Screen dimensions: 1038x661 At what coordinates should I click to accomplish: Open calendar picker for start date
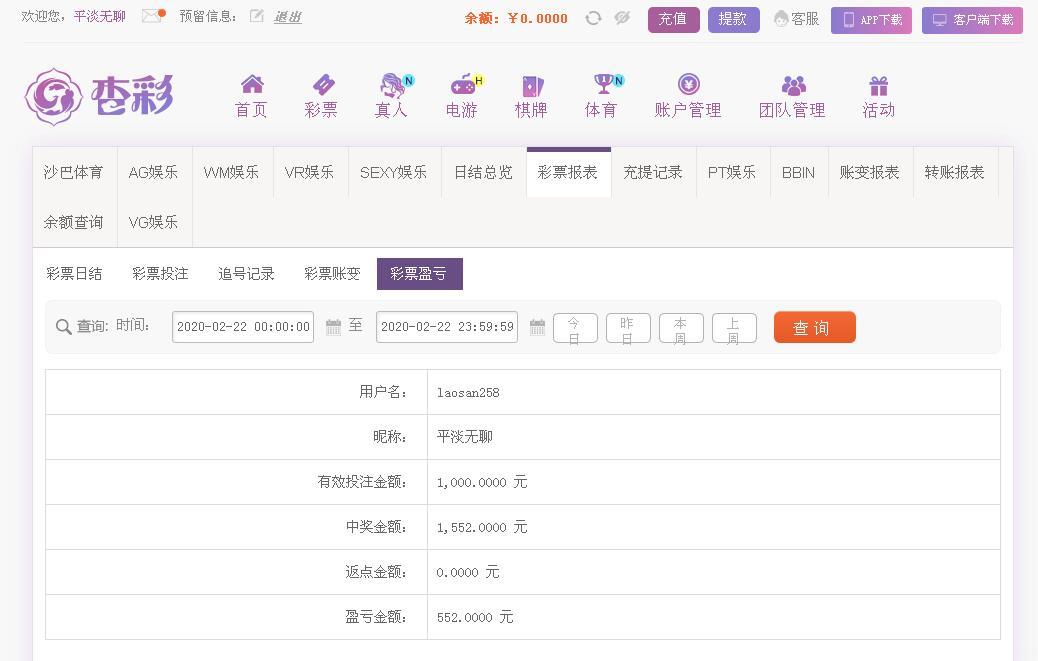point(333,327)
